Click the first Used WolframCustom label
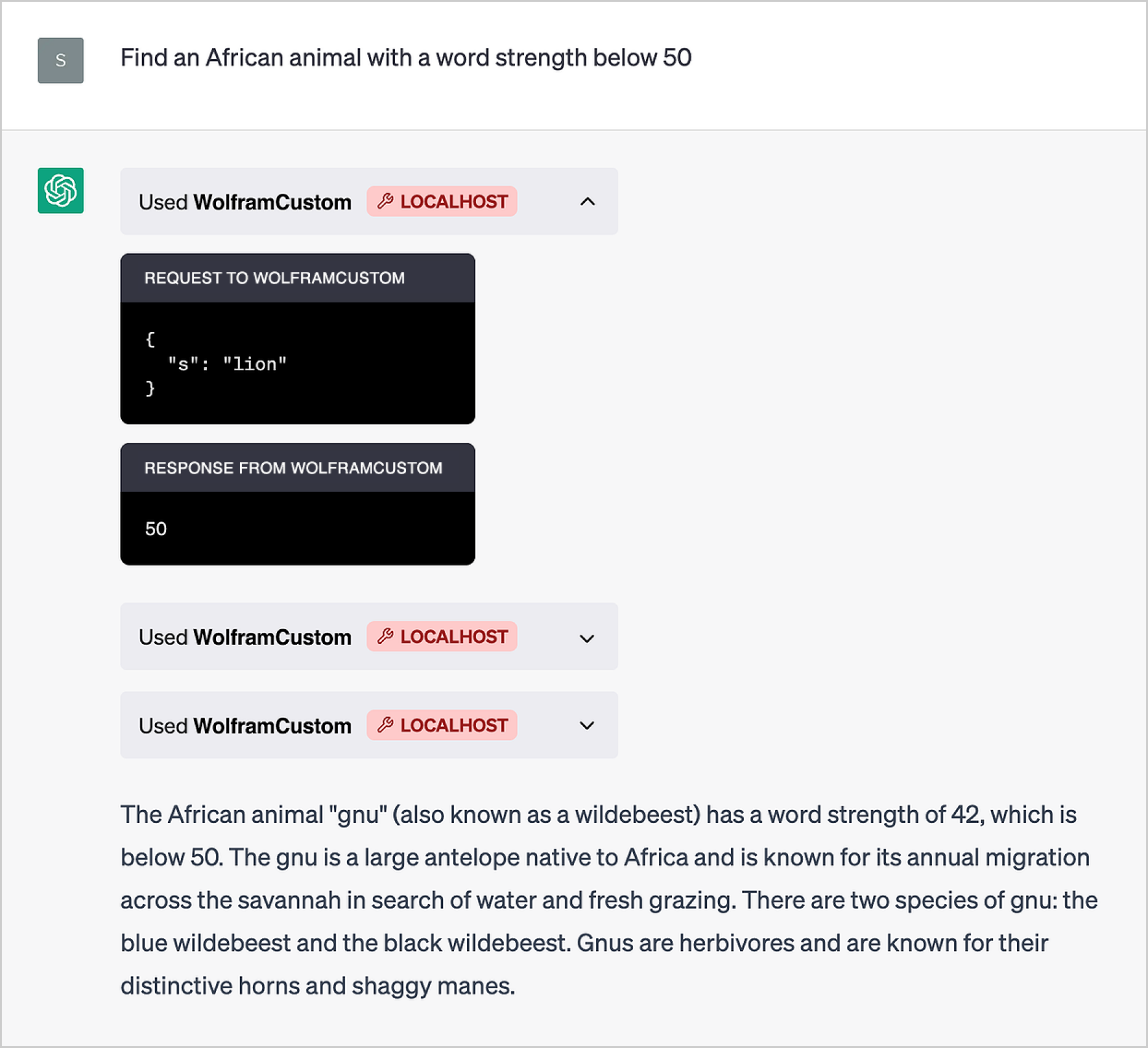Screen dimensions: 1148x1048 (x=245, y=202)
